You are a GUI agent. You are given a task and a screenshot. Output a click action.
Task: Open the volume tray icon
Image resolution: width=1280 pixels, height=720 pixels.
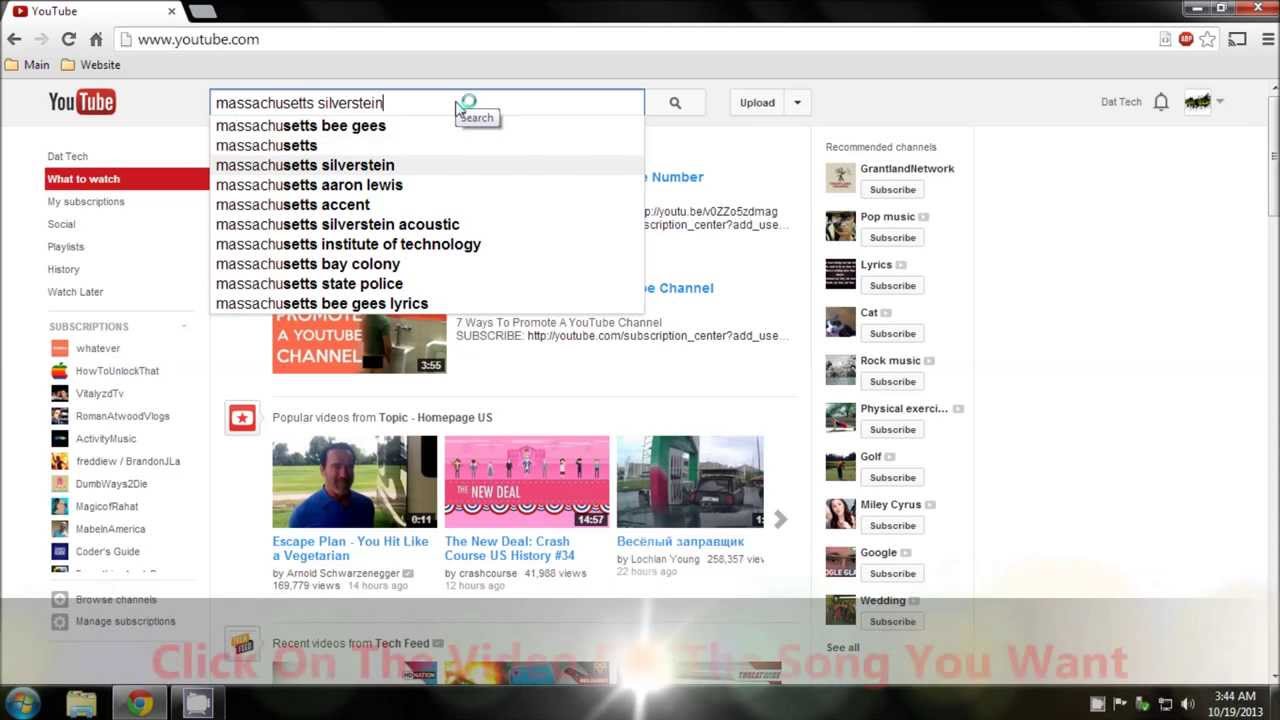pyautogui.click(x=1187, y=704)
